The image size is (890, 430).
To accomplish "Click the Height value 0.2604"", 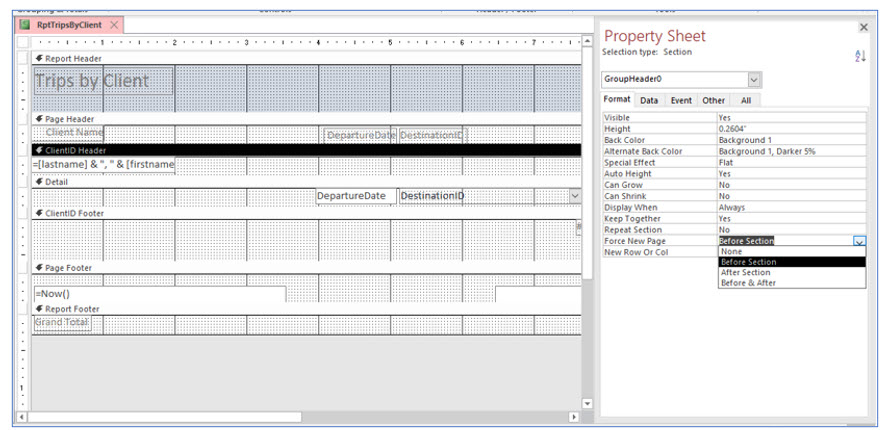I will tap(792, 129).
